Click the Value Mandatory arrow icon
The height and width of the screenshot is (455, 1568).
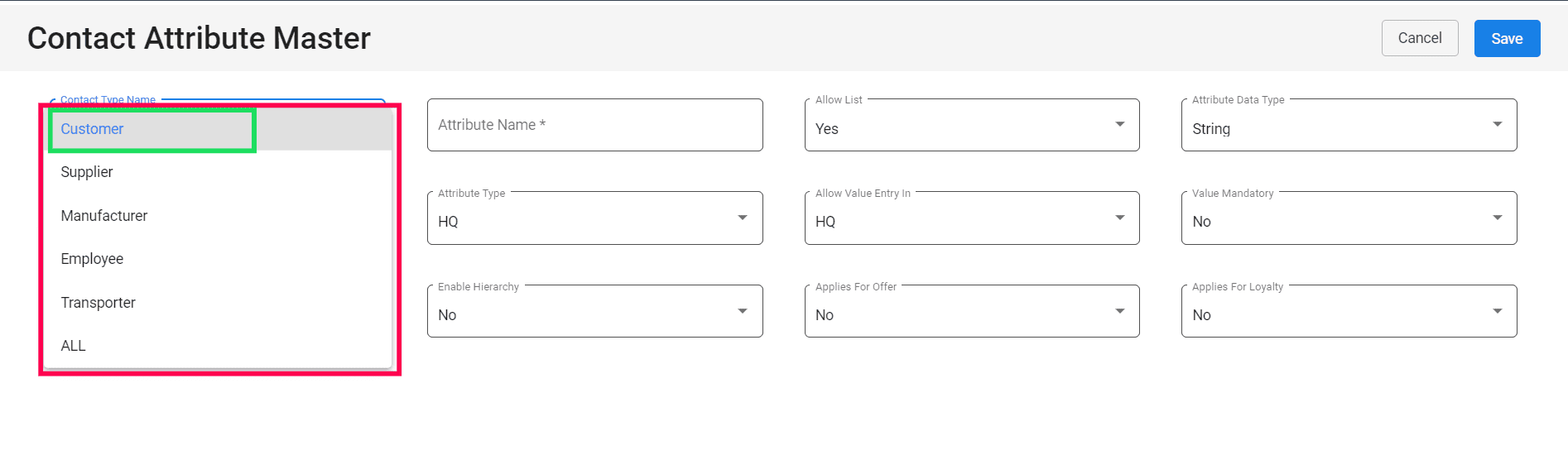pyautogui.click(x=1497, y=218)
